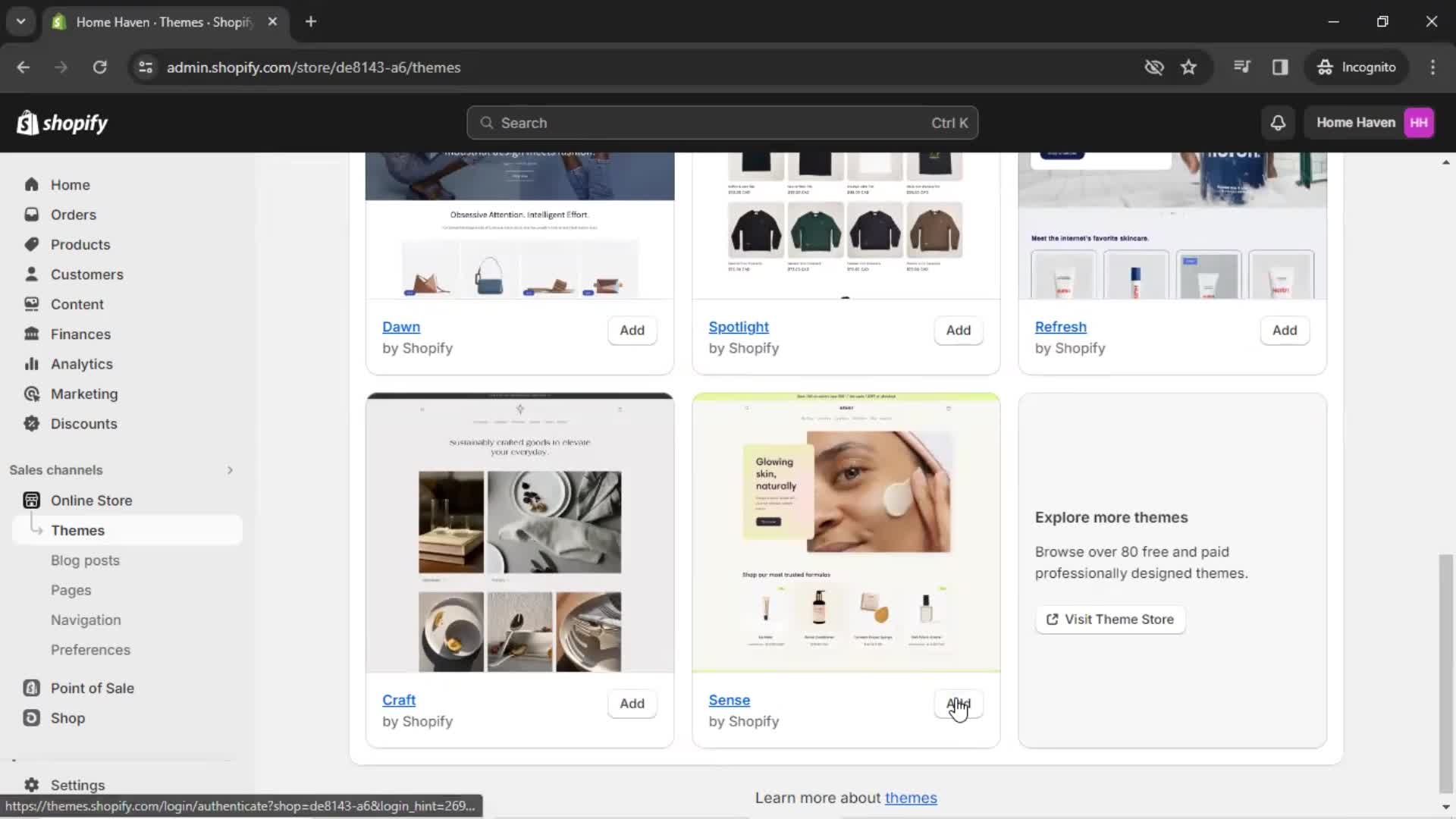
Task: Click Add button for Dawn theme
Action: tap(631, 329)
